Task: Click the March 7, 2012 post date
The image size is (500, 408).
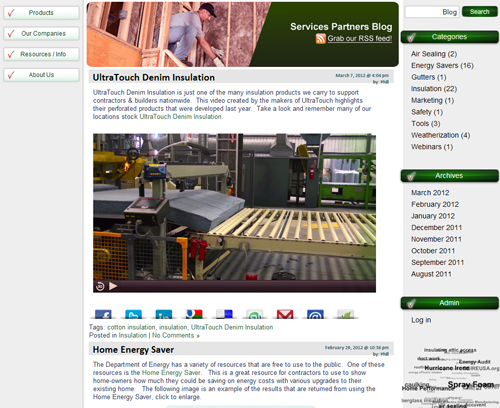Action: click(x=362, y=75)
